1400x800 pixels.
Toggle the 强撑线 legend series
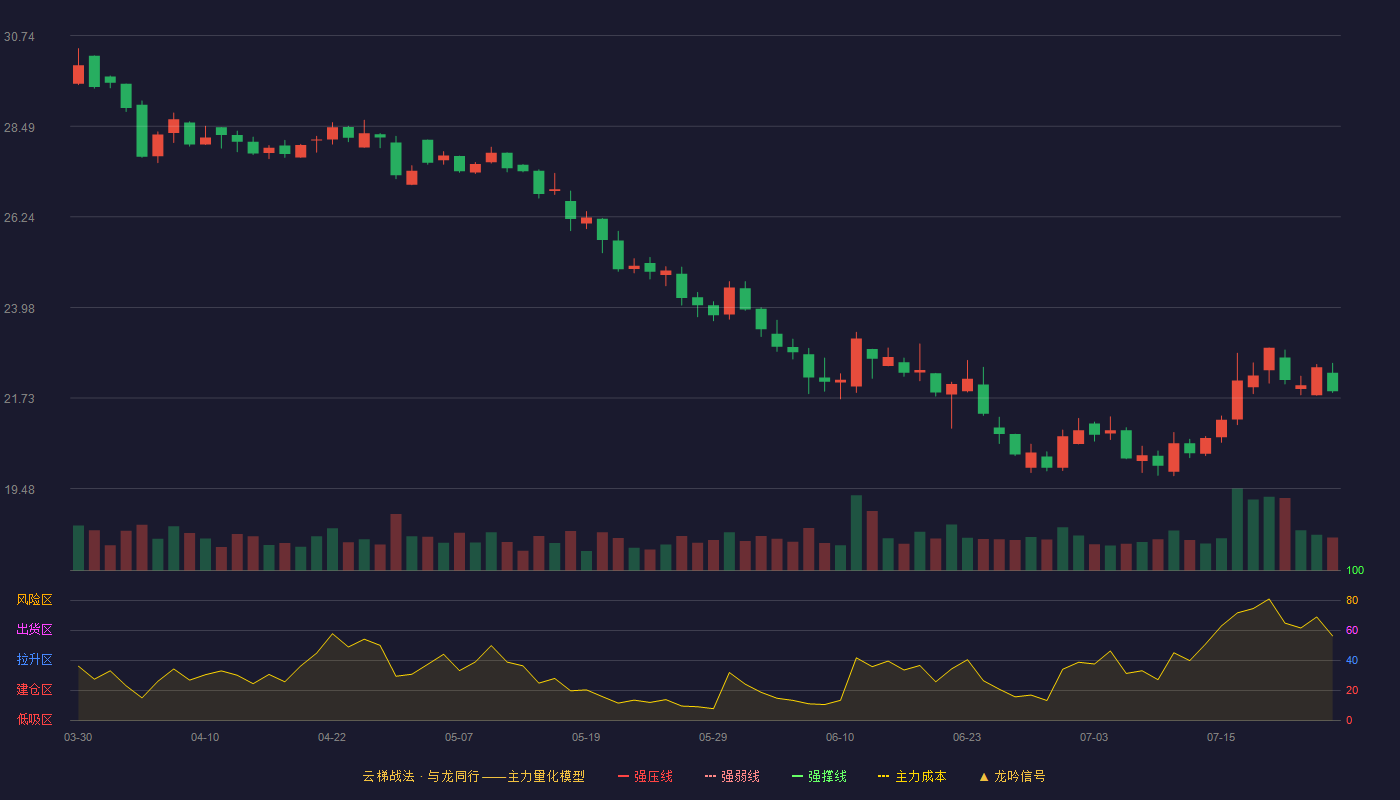819,776
